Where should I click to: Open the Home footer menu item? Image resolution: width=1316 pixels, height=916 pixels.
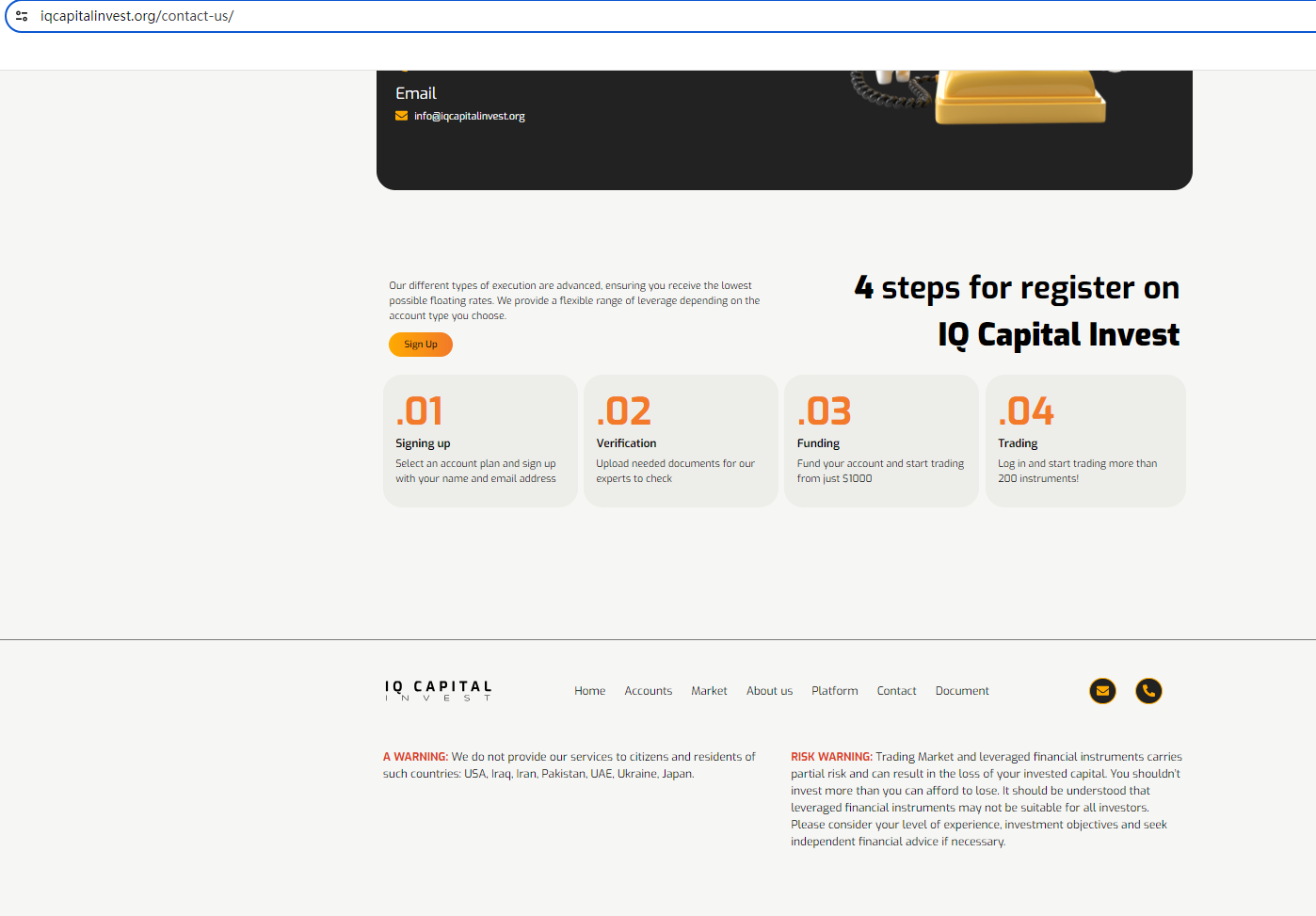pyautogui.click(x=590, y=691)
